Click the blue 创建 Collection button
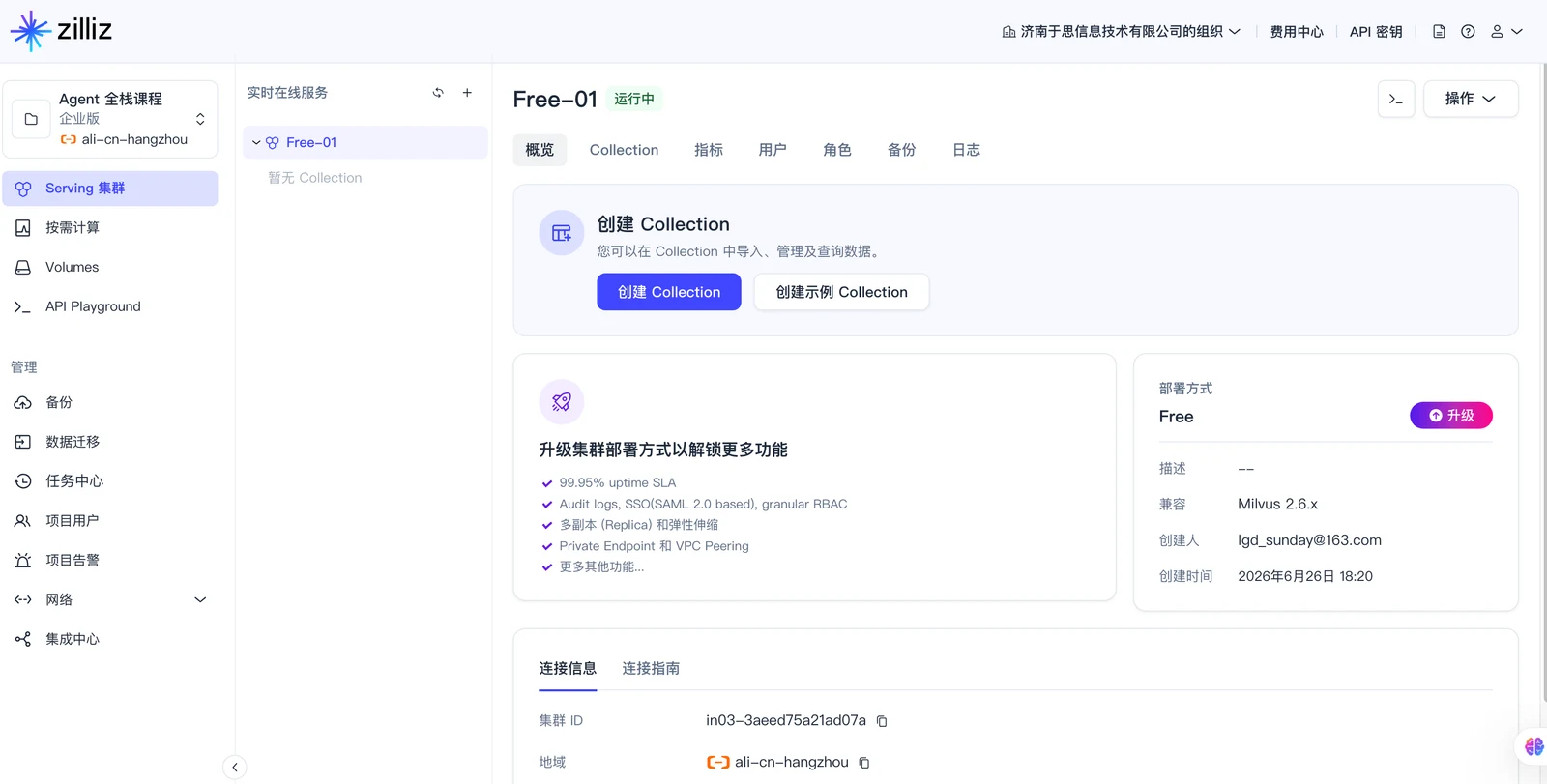 tap(669, 292)
